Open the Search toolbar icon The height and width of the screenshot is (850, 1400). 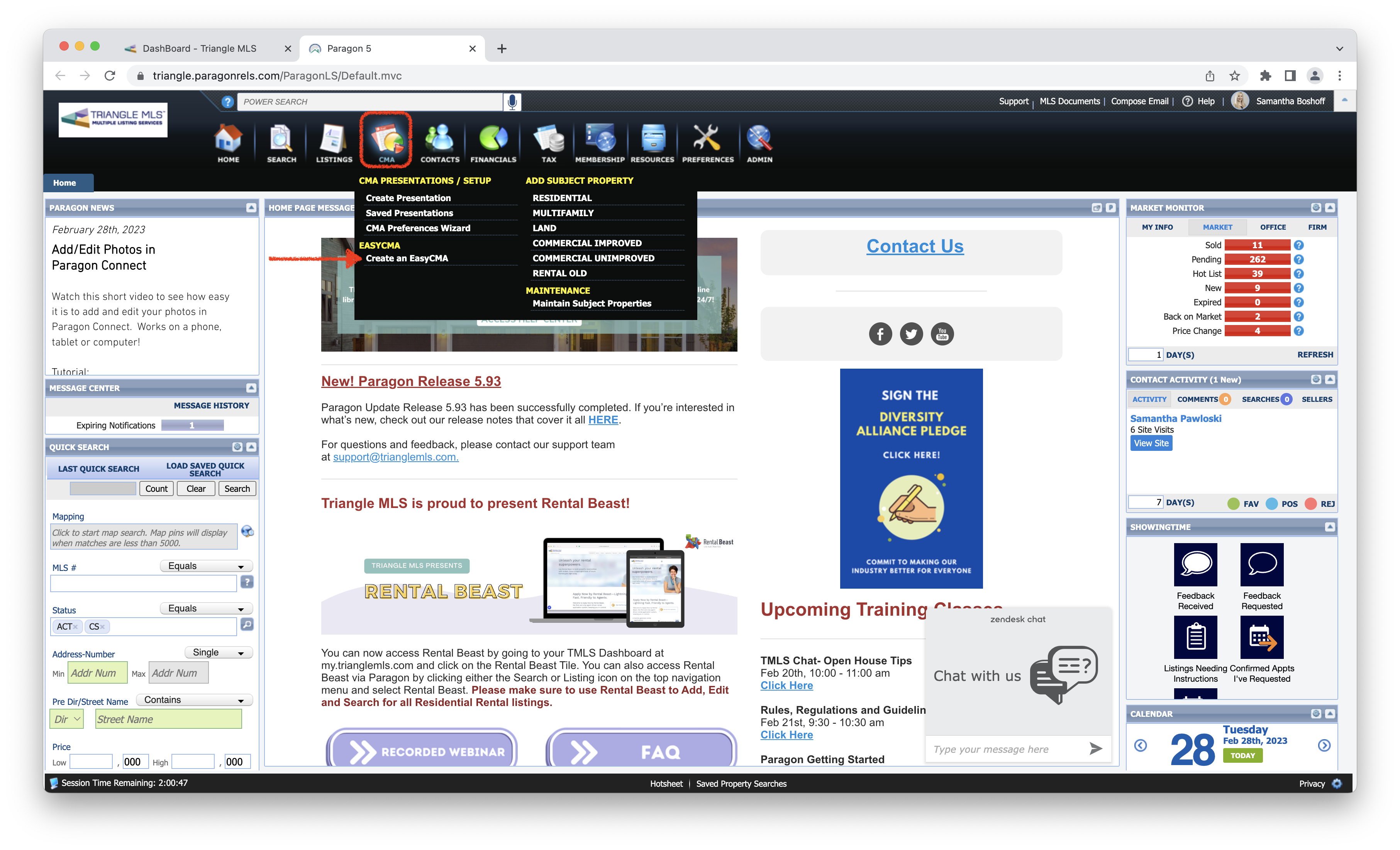click(x=281, y=143)
